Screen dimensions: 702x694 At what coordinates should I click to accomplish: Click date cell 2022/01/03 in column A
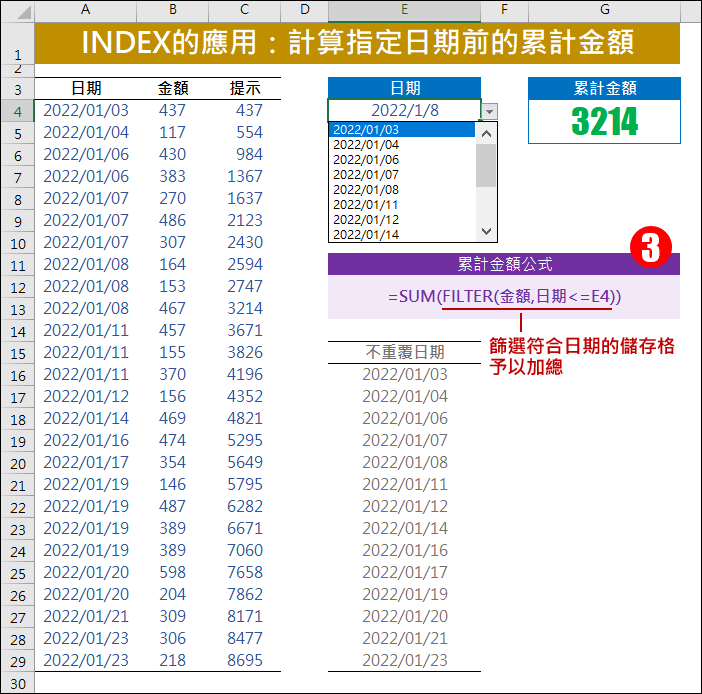coord(86,110)
